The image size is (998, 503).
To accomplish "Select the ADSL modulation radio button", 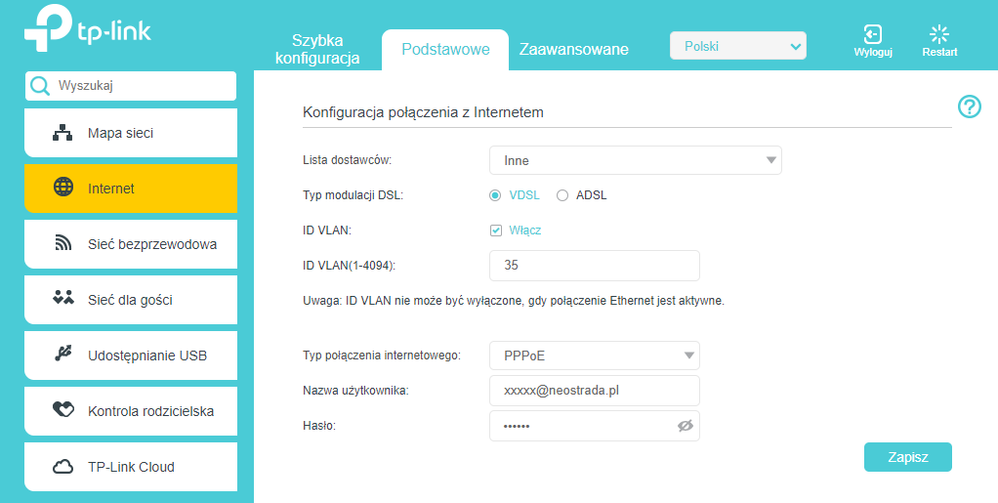I will coord(562,195).
